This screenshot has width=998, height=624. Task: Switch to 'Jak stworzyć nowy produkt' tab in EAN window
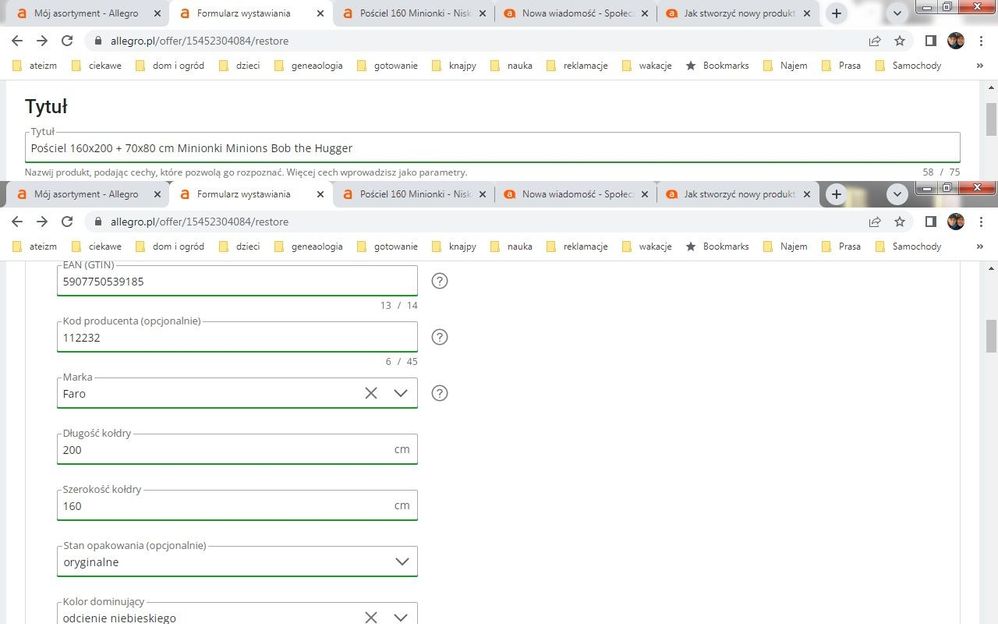[x=738, y=194]
